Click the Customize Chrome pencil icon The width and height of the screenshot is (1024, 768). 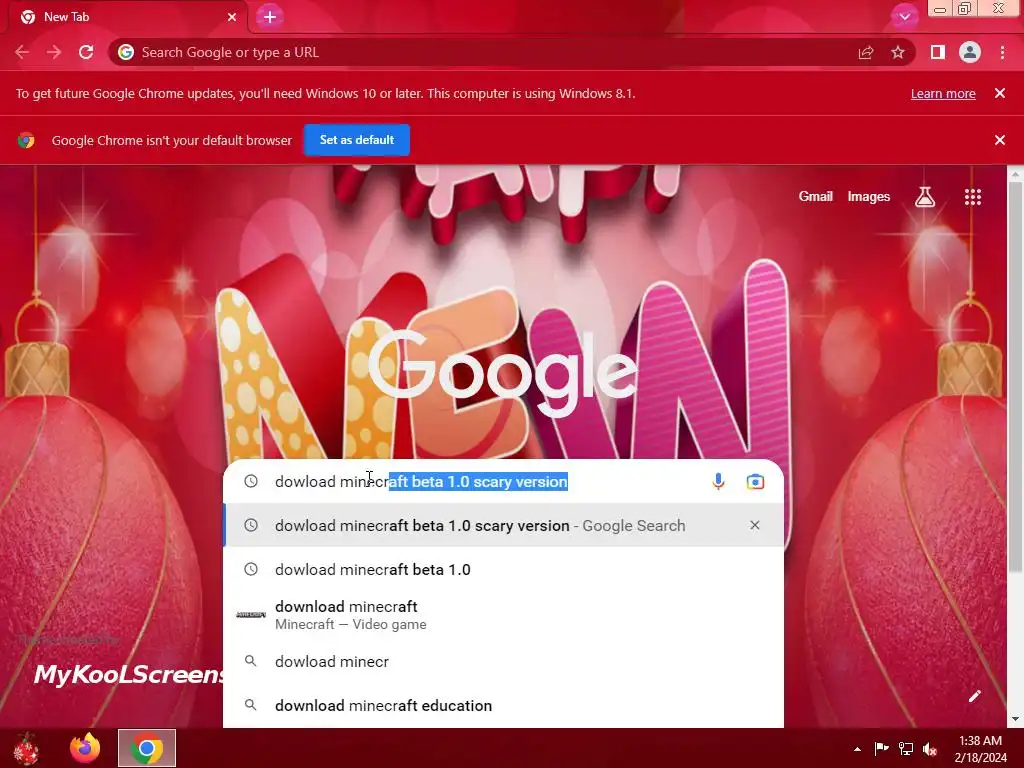pyautogui.click(x=974, y=696)
